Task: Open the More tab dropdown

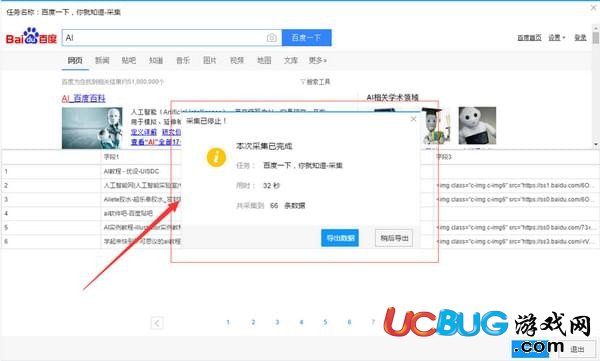Action: [x=318, y=60]
